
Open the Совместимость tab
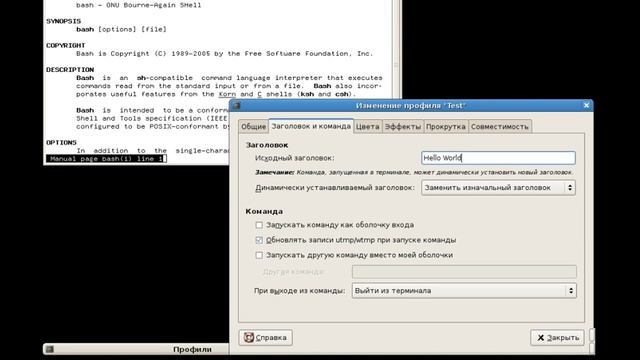tap(500, 127)
